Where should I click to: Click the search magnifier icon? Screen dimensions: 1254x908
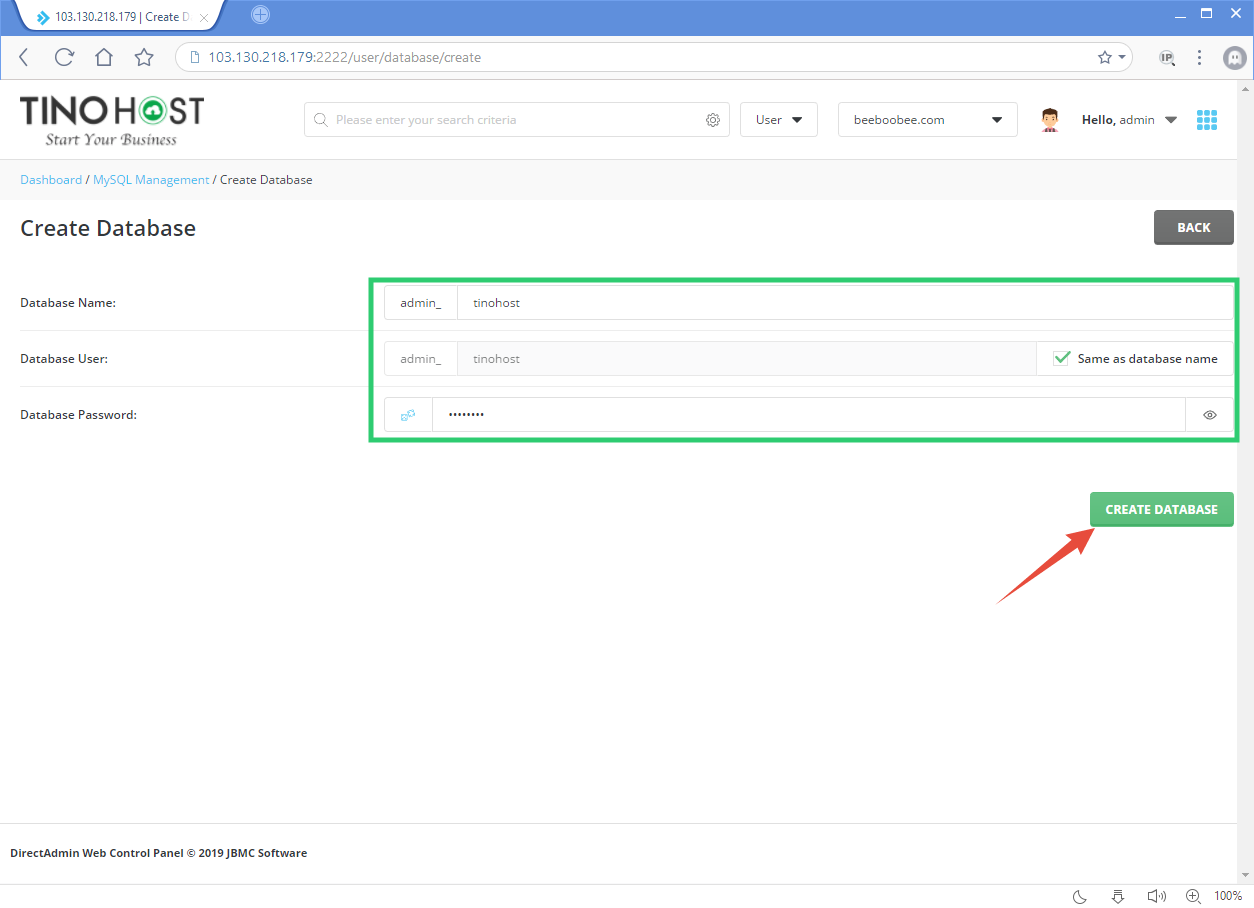tap(320, 119)
